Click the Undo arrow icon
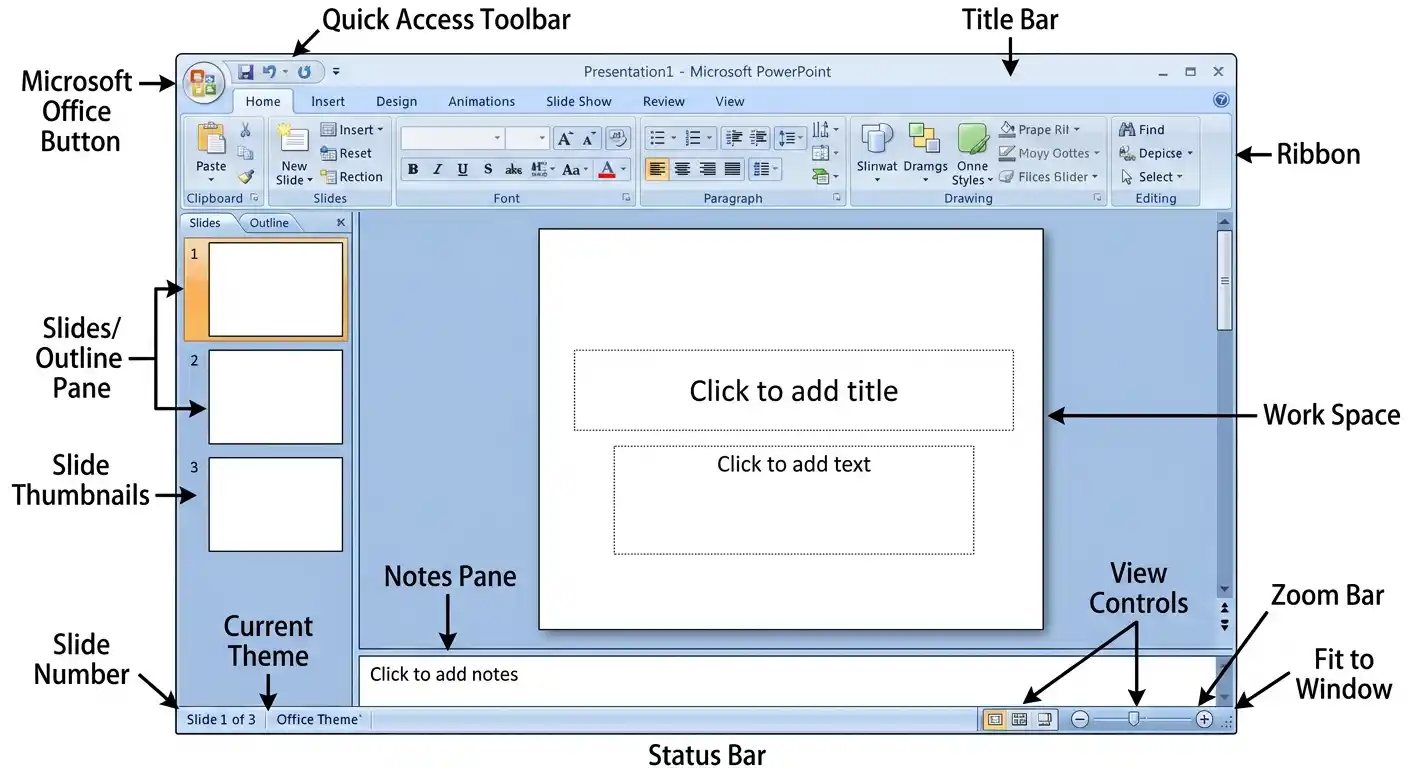Viewport: 1408px width, 768px height. [x=269, y=72]
